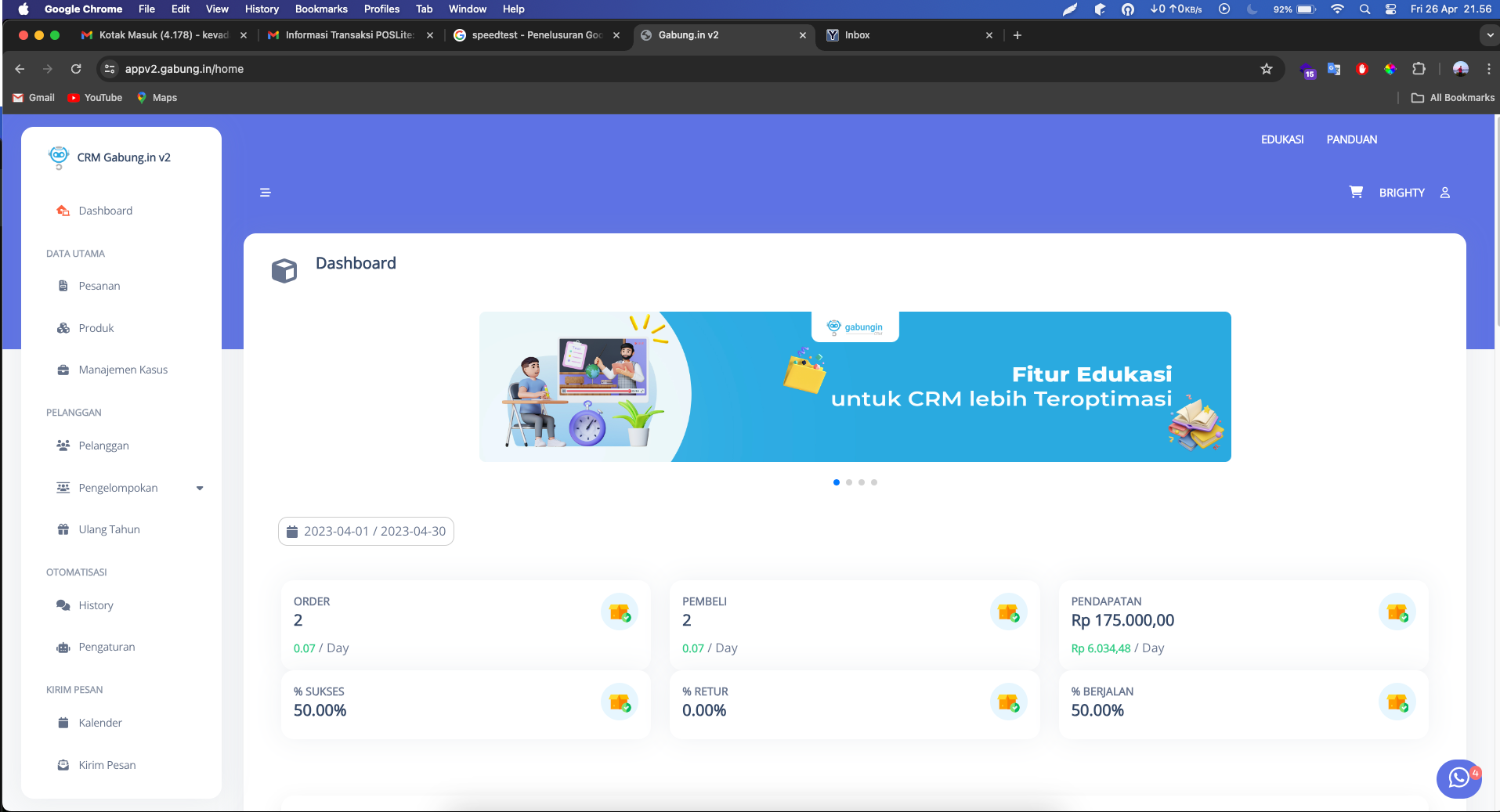This screenshot has width=1500, height=812.
Task: Click the PANDUAN button
Action: [1351, 139]
